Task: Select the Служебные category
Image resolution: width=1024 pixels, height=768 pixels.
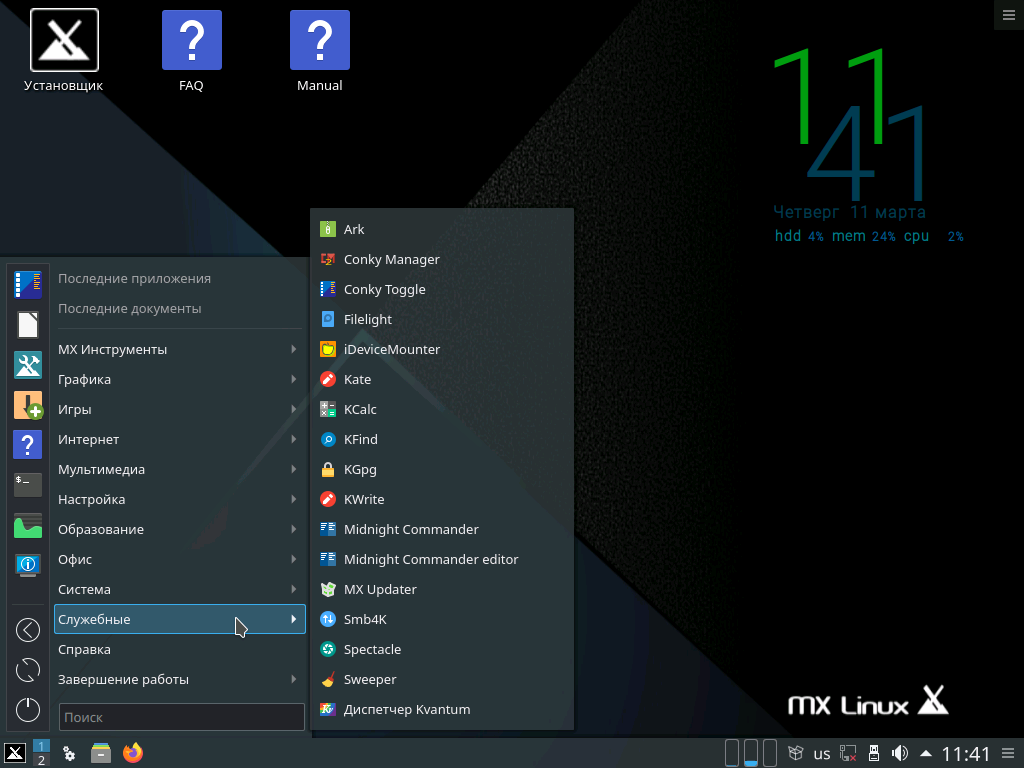Action: (180, 620)
